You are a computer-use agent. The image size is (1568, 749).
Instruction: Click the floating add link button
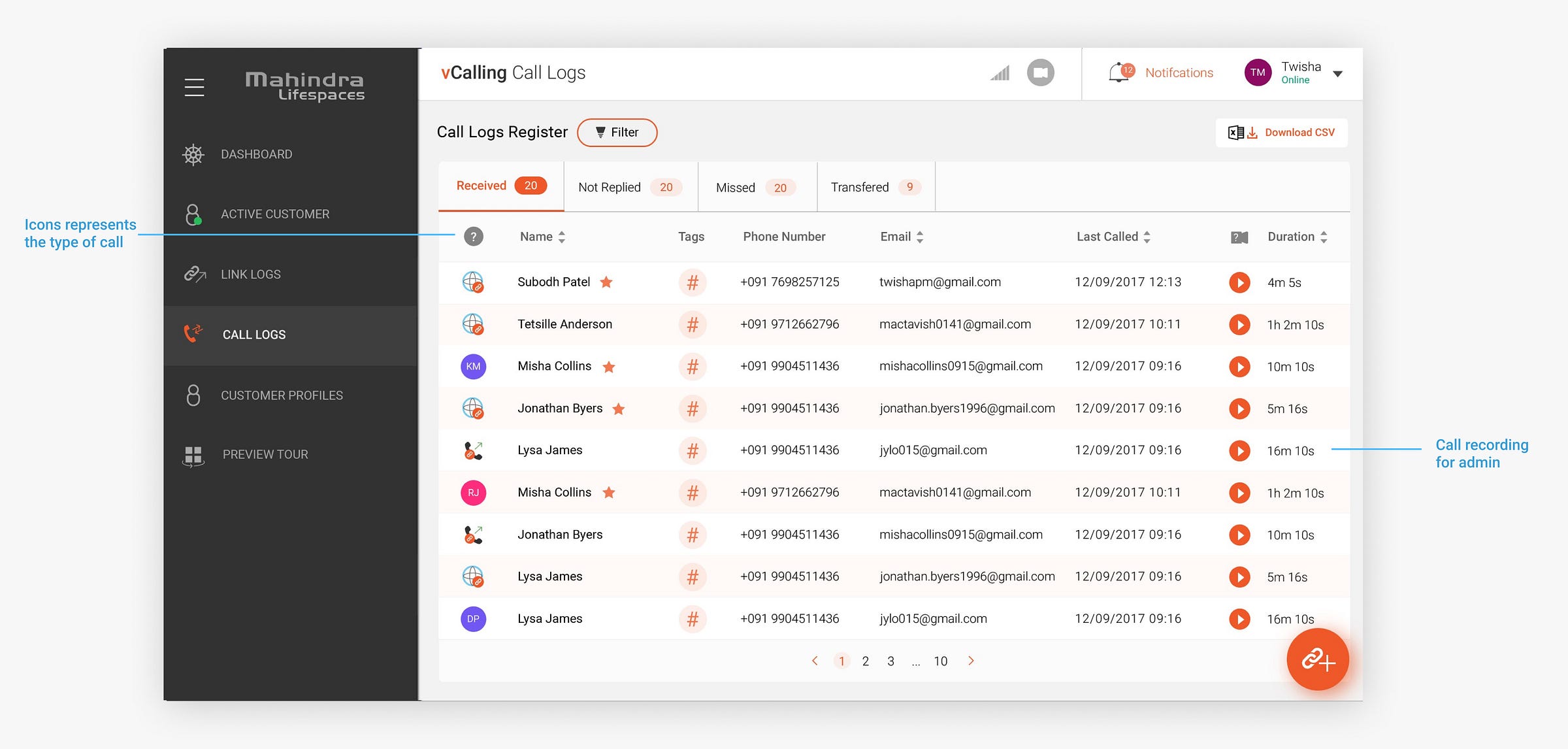click(1317, 659)
